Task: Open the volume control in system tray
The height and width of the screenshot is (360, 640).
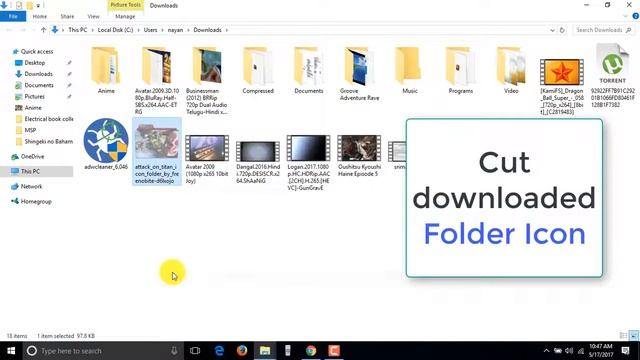Action: 569,351
